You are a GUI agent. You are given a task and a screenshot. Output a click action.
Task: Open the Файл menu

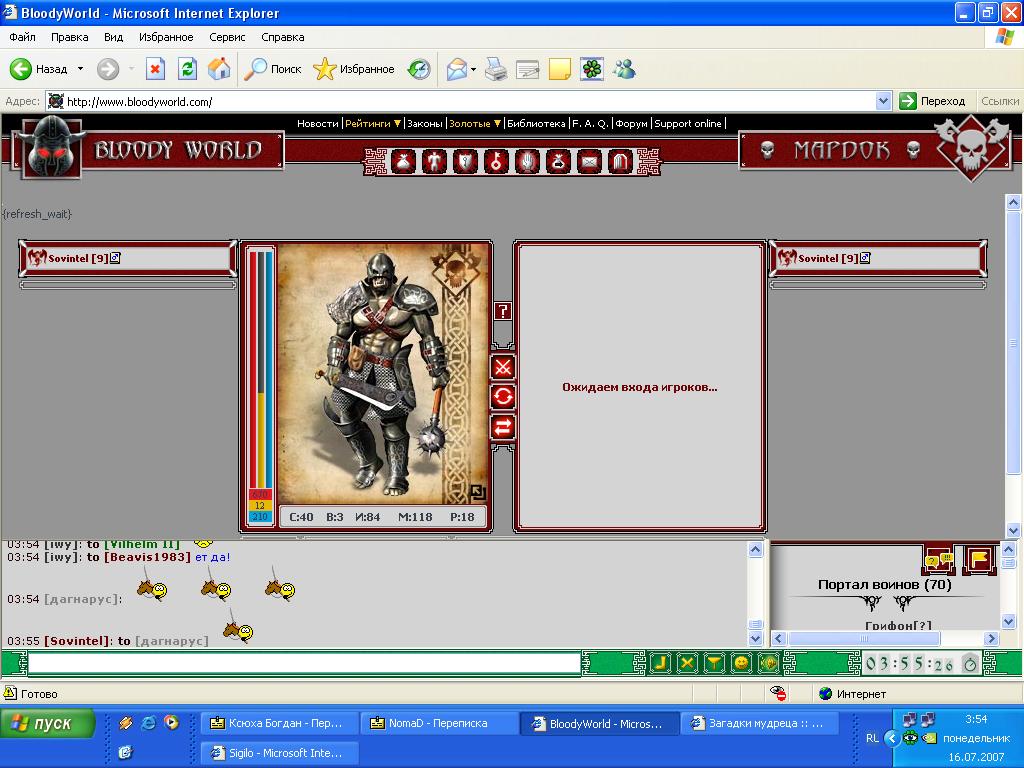[22, 37]
